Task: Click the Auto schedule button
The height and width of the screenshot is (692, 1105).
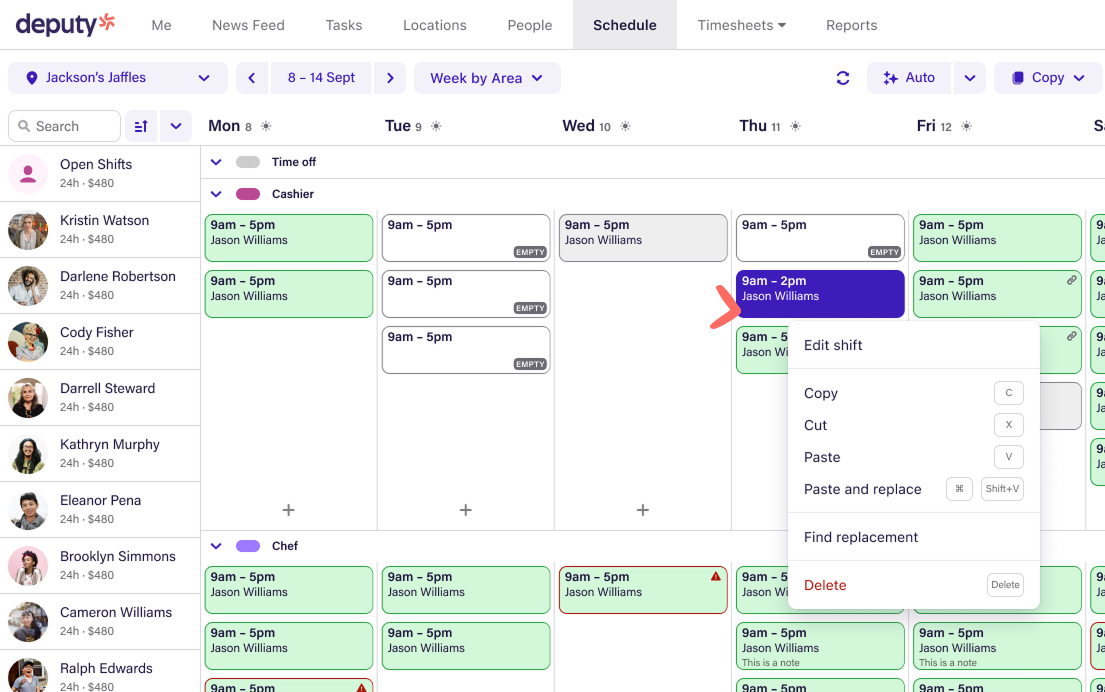Action: coord(909,78)
